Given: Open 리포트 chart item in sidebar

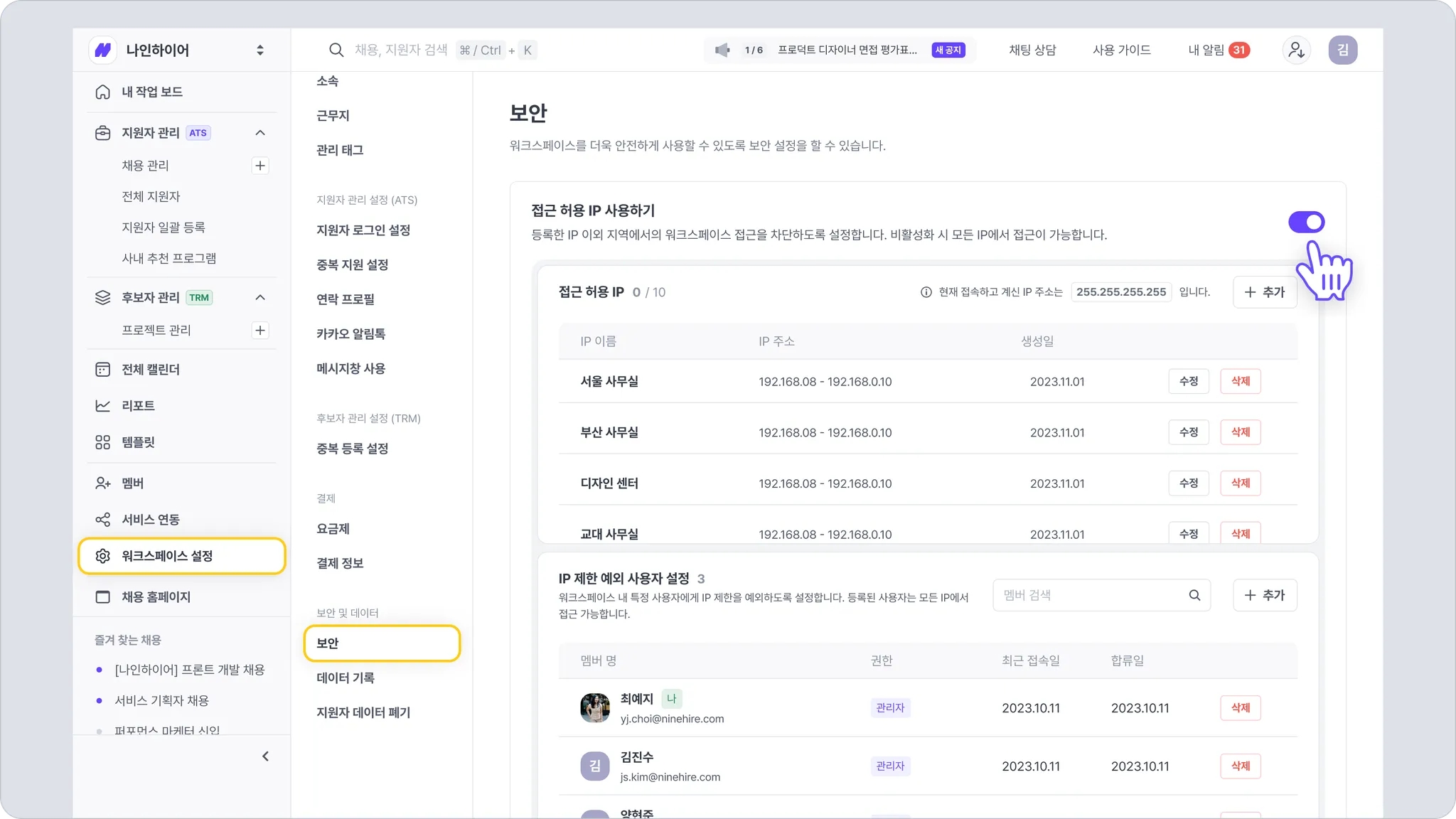Looking at the screenshot, I should pyautogui.click(x=138, y=406).
